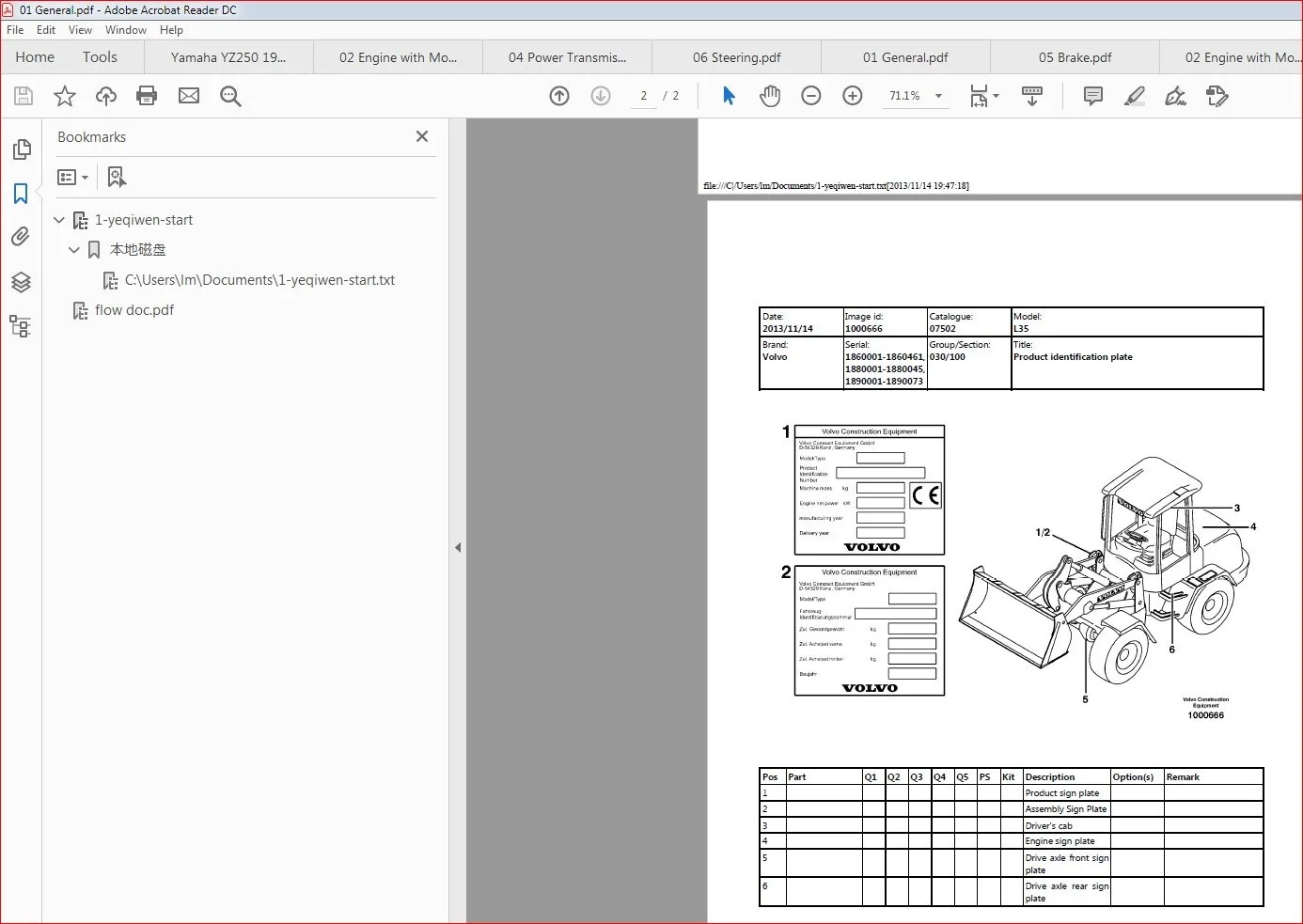Switch to the Tools tab
The height and width of the screenshot is (924, 1303).
pos(100,57)
